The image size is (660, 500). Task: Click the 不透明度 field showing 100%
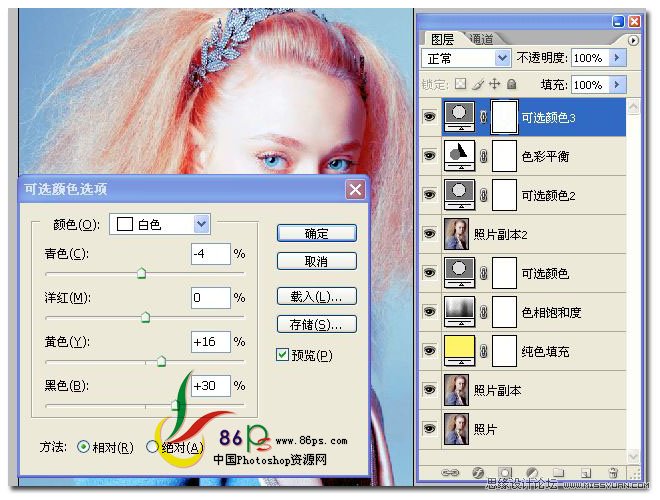point(590,58)
